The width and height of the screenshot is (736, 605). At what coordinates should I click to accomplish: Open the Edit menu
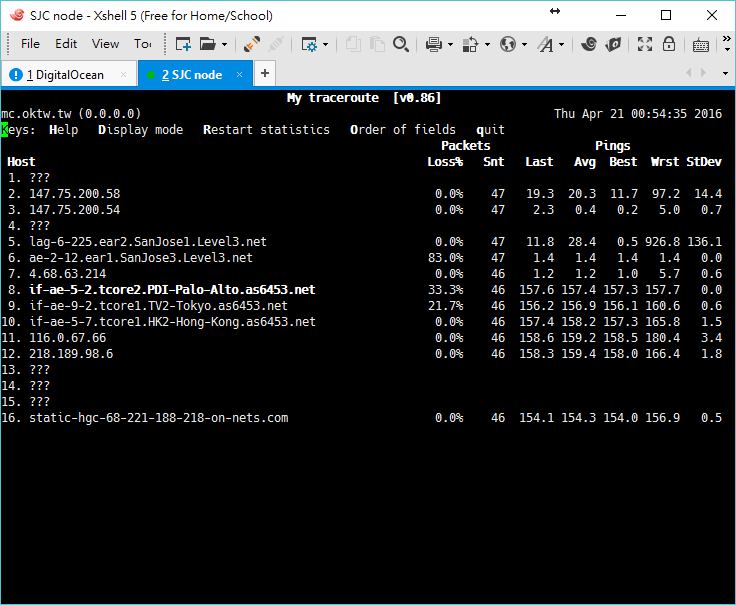(66, 44)
